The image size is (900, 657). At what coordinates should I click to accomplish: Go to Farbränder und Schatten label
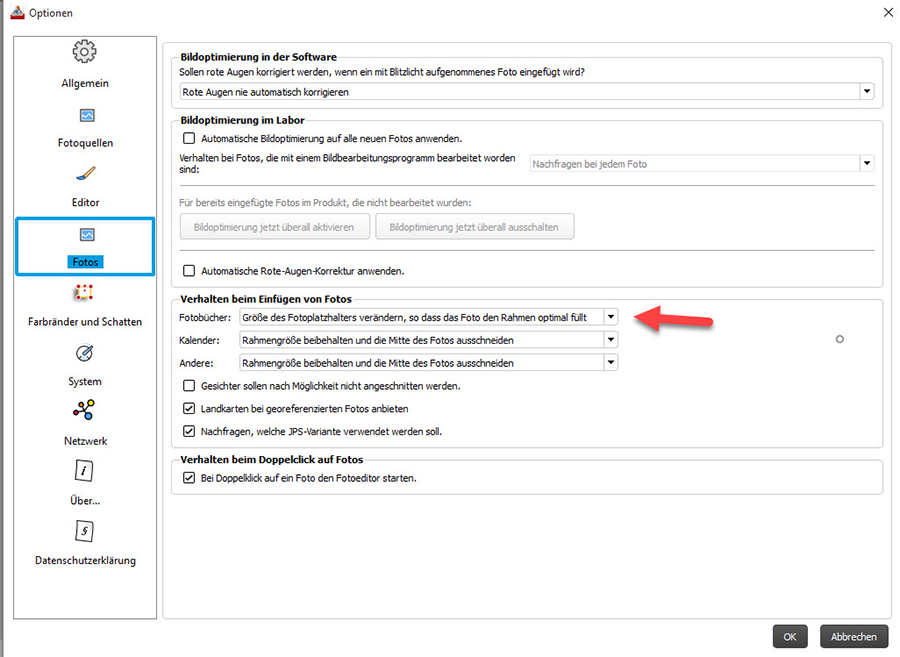(85, 322)
